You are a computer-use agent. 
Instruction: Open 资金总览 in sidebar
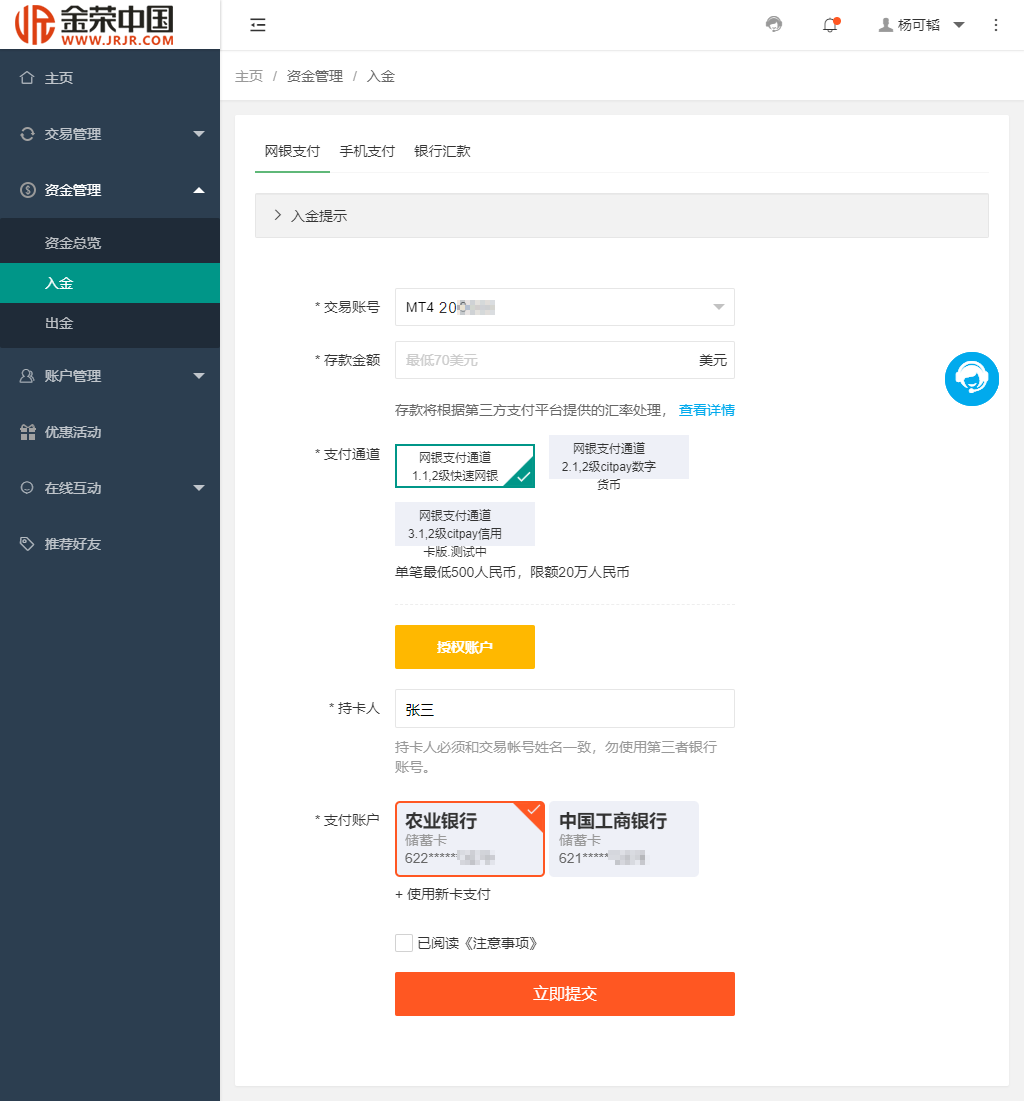[x=110, y=243]
